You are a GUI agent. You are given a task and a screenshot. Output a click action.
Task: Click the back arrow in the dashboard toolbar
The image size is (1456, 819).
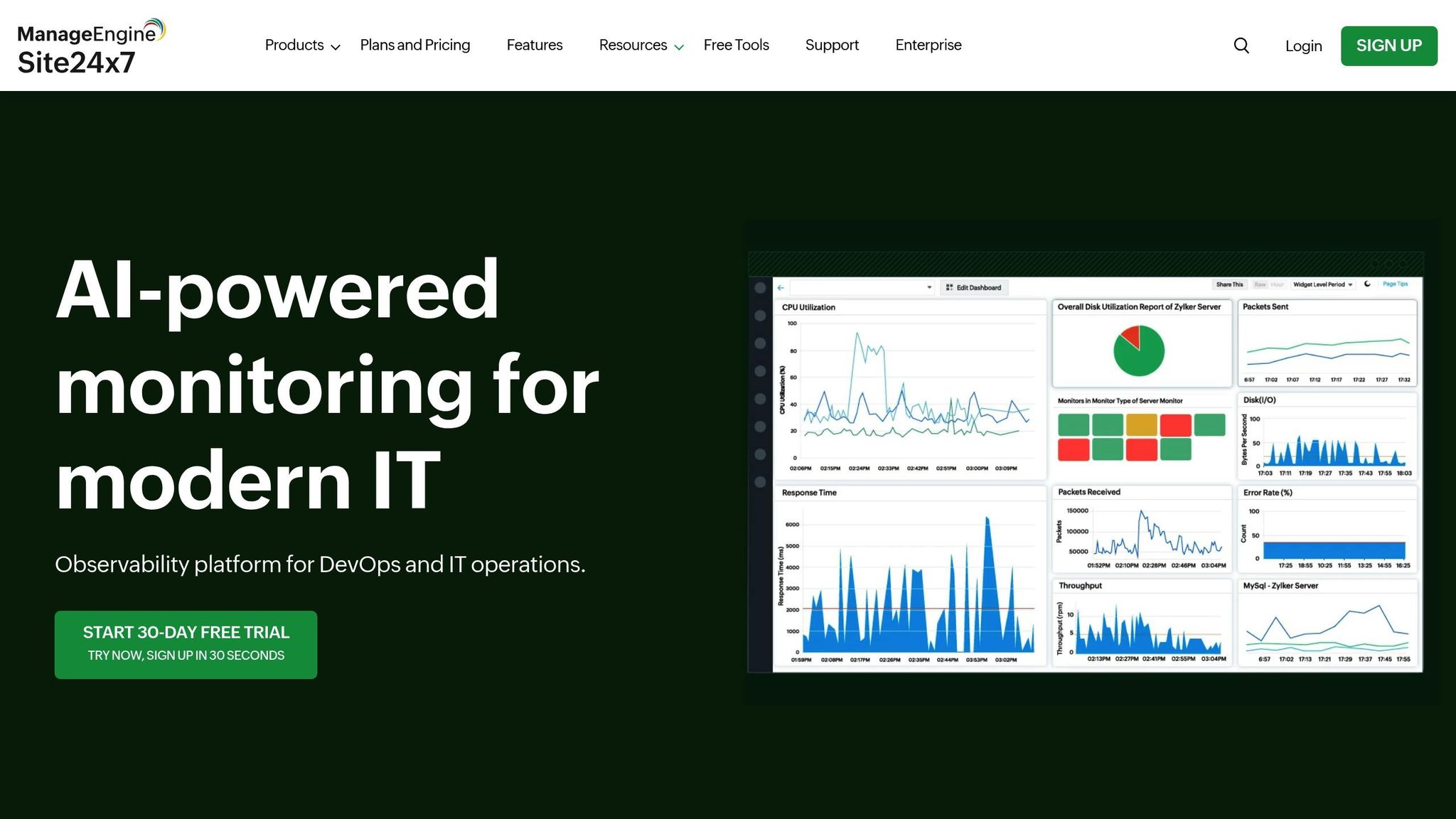(780, 287)
